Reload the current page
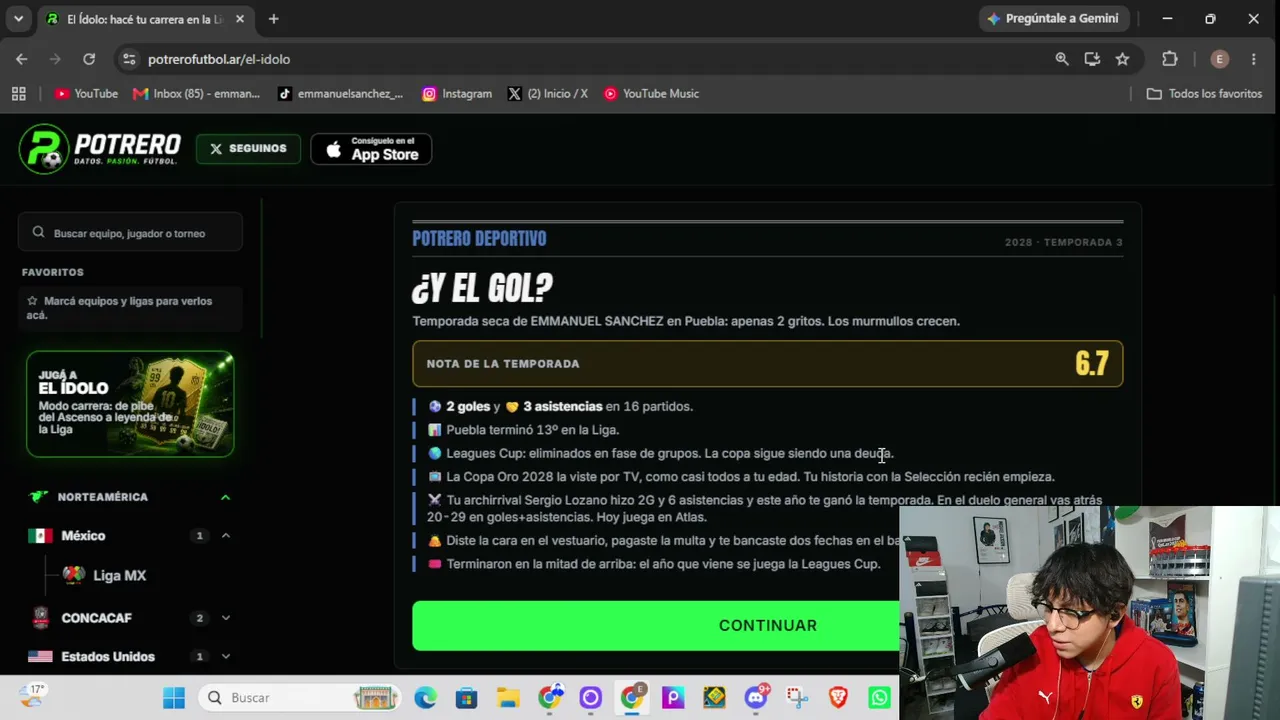 89,59
